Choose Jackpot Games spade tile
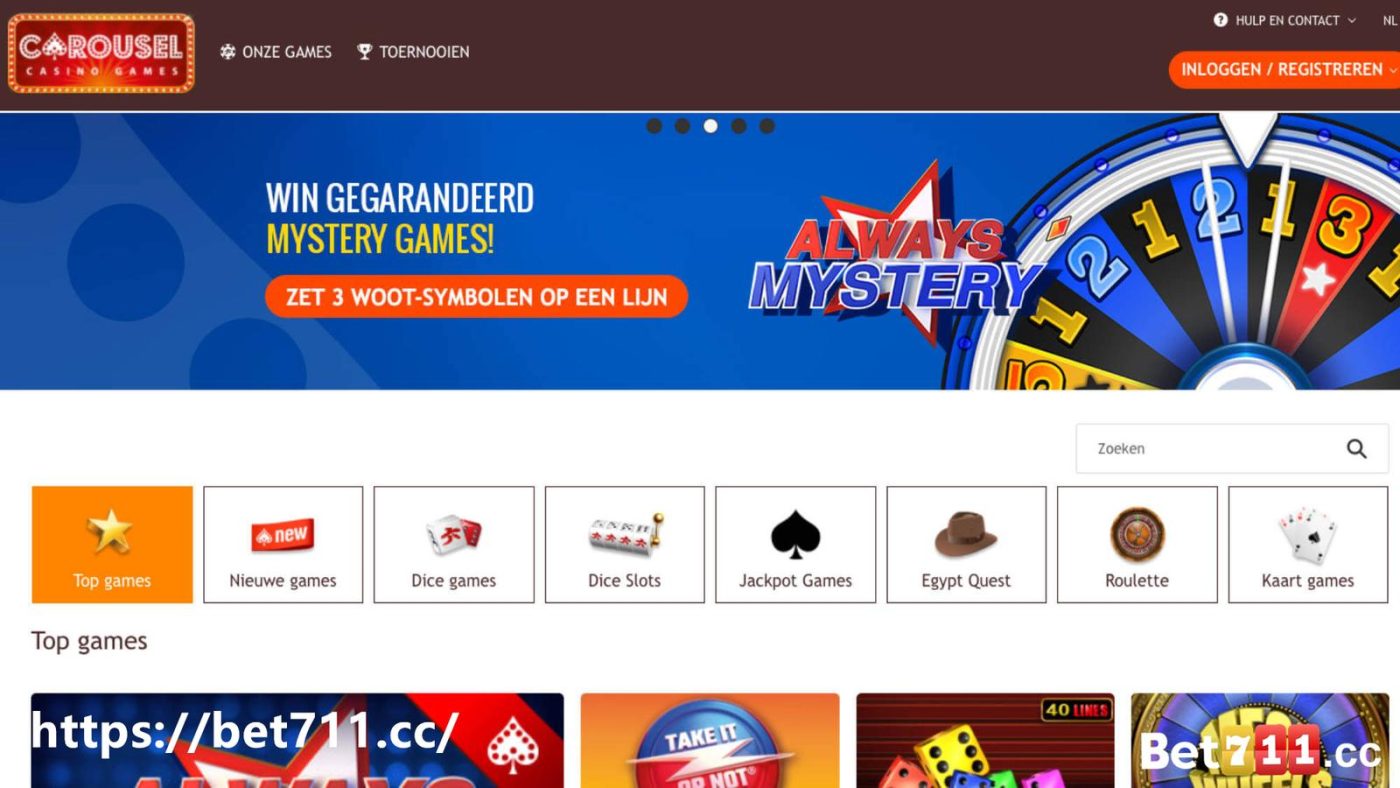Viewport: 1400px width, 788px height. tap(796, 545)
